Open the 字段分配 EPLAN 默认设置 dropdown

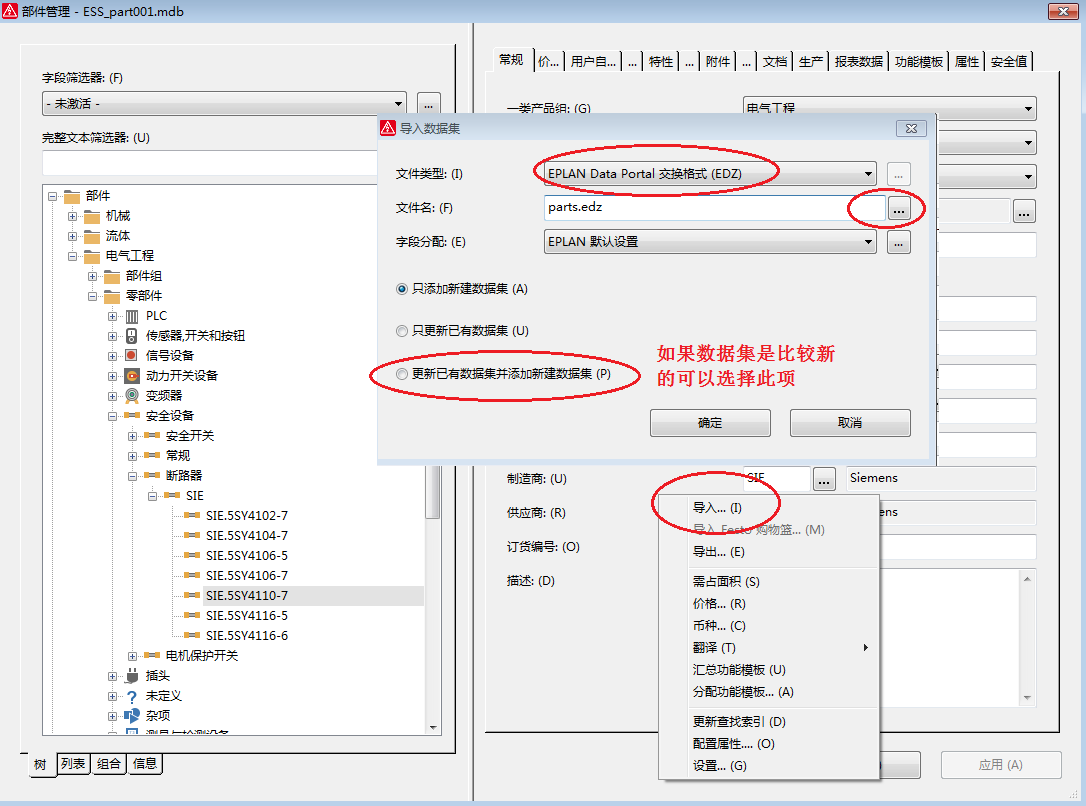click(x=868, y=242)
